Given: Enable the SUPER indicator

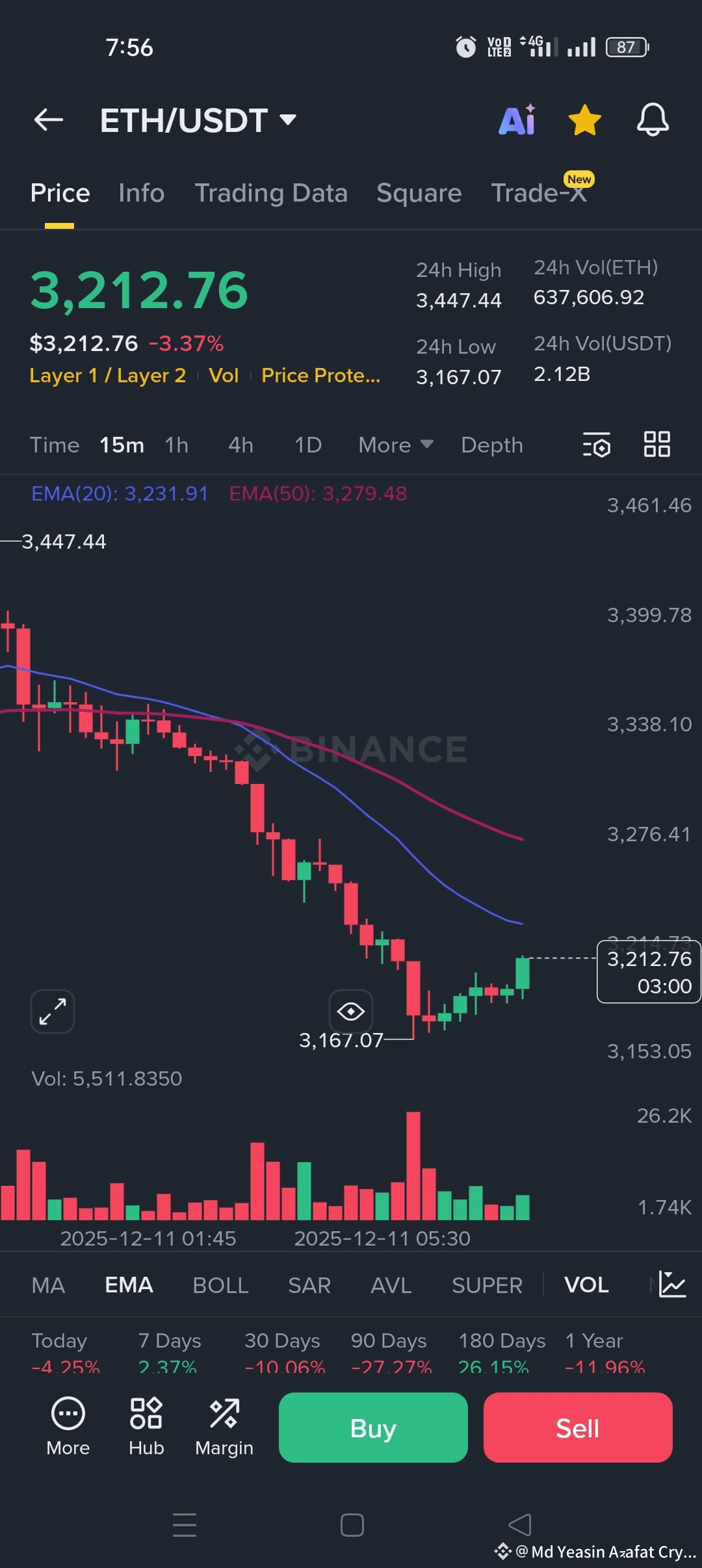Looking at the screenshot, I should pyautogui.click(x=487, y=1285).
